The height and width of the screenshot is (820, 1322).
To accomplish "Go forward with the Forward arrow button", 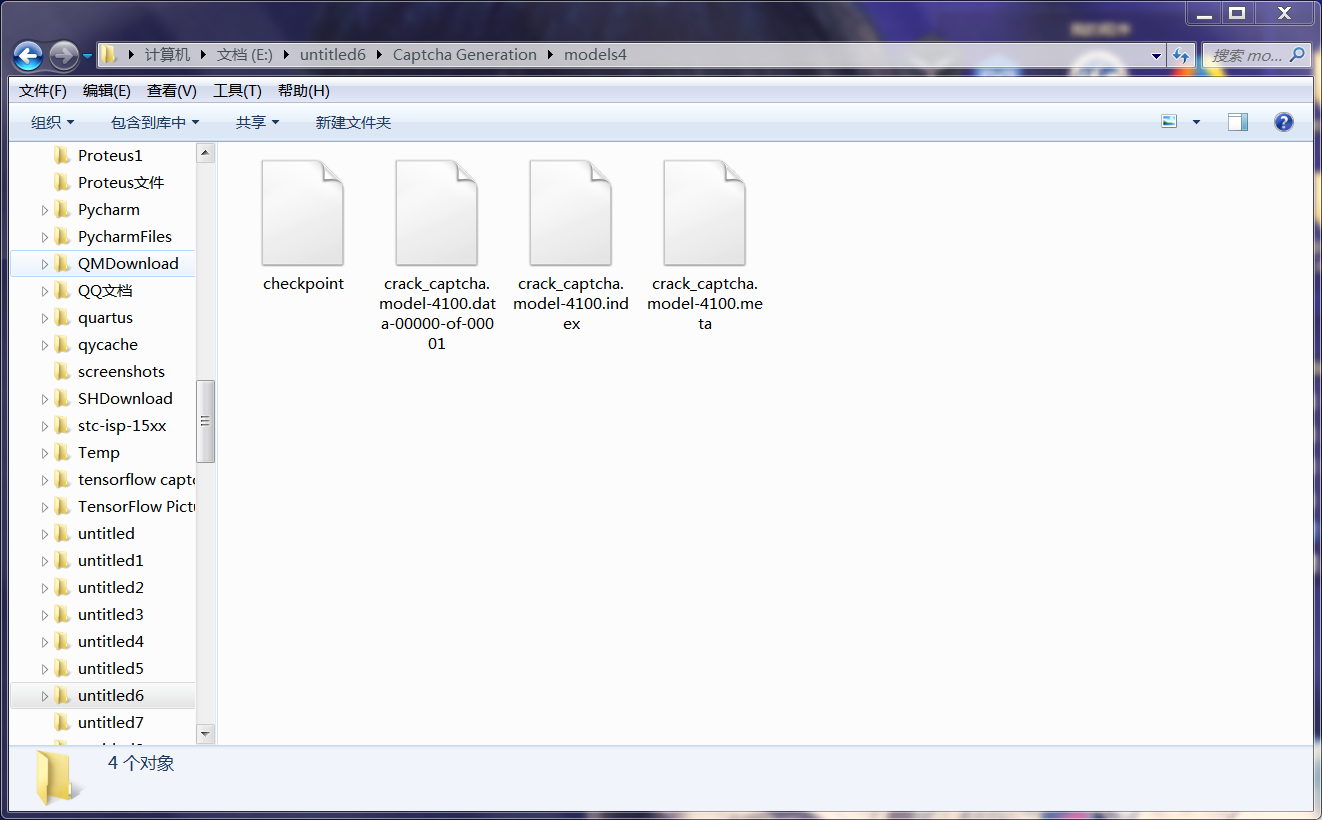I will pyautogui.click(x=63, y=55).
